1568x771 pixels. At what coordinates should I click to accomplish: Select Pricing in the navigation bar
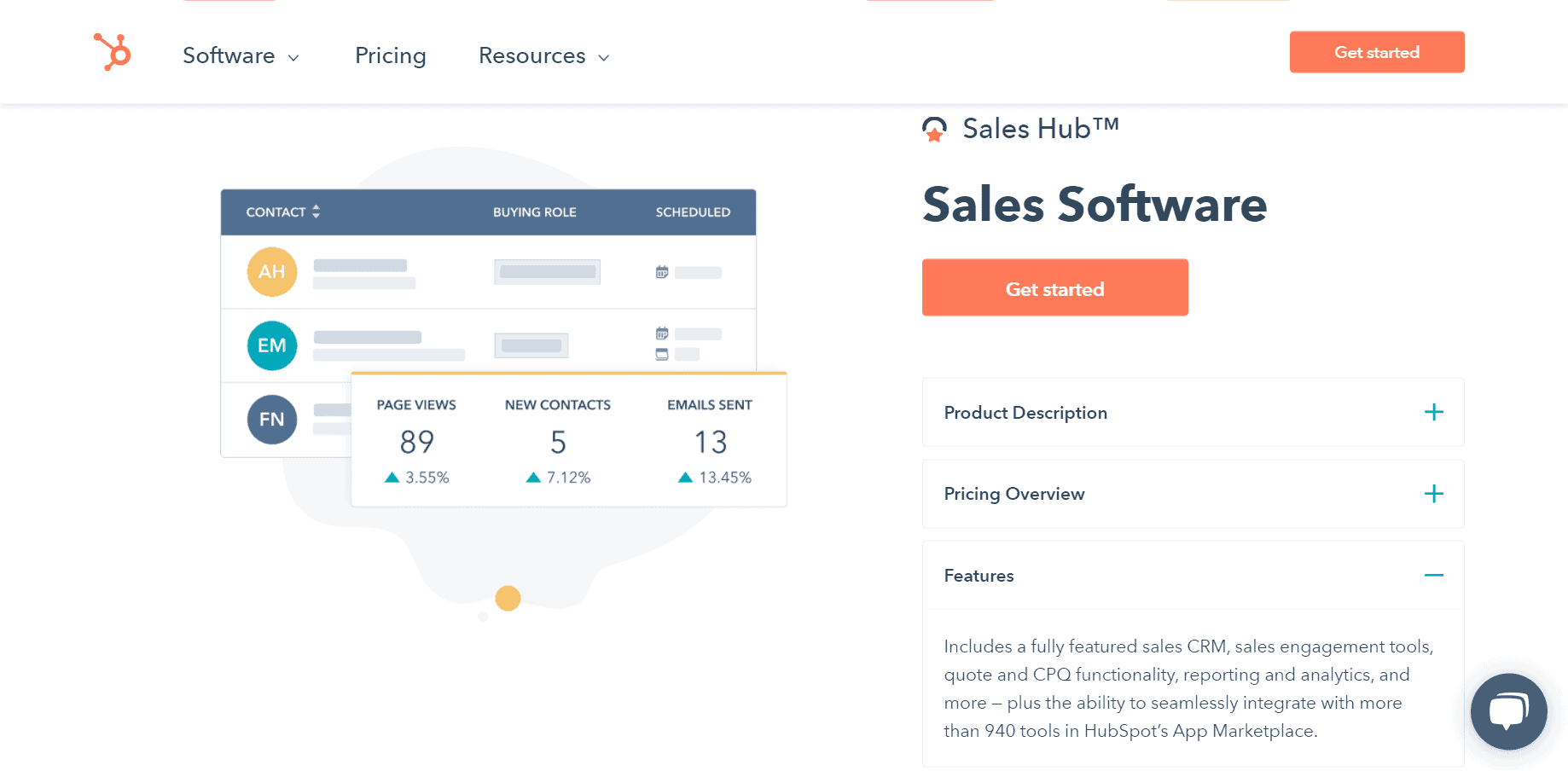tap(390, 55)
